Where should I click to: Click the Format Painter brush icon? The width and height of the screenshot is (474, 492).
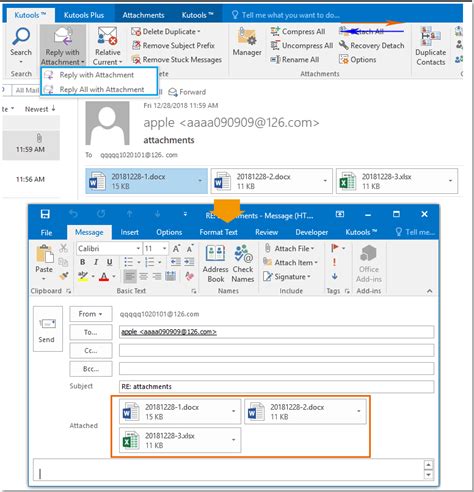coord(63,276)
